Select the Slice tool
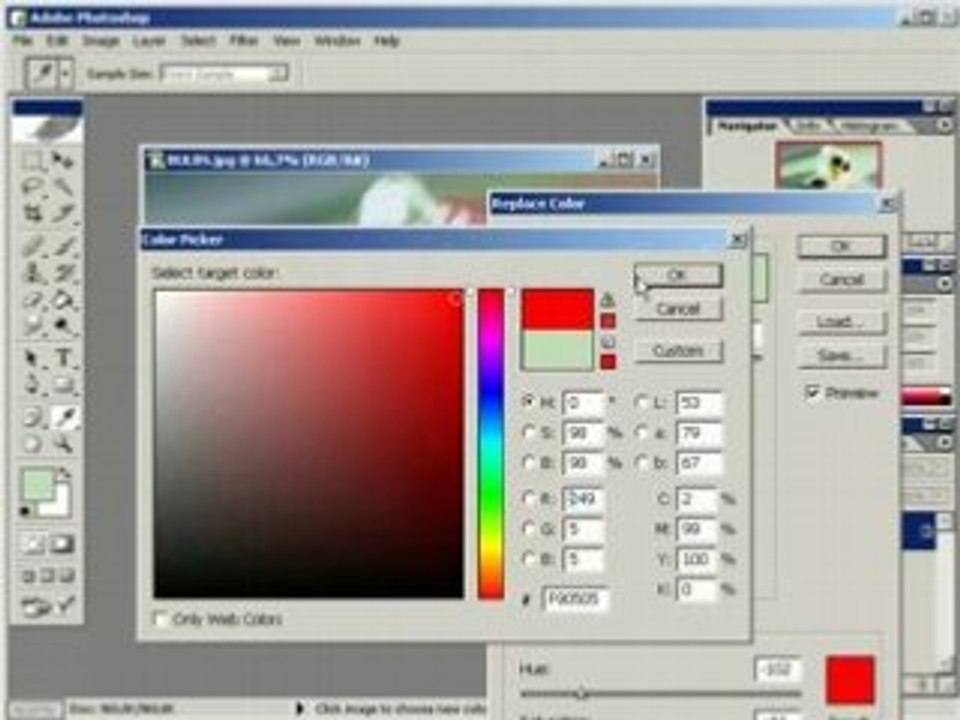This screenshot has height=720, width=960. [62, 213]
